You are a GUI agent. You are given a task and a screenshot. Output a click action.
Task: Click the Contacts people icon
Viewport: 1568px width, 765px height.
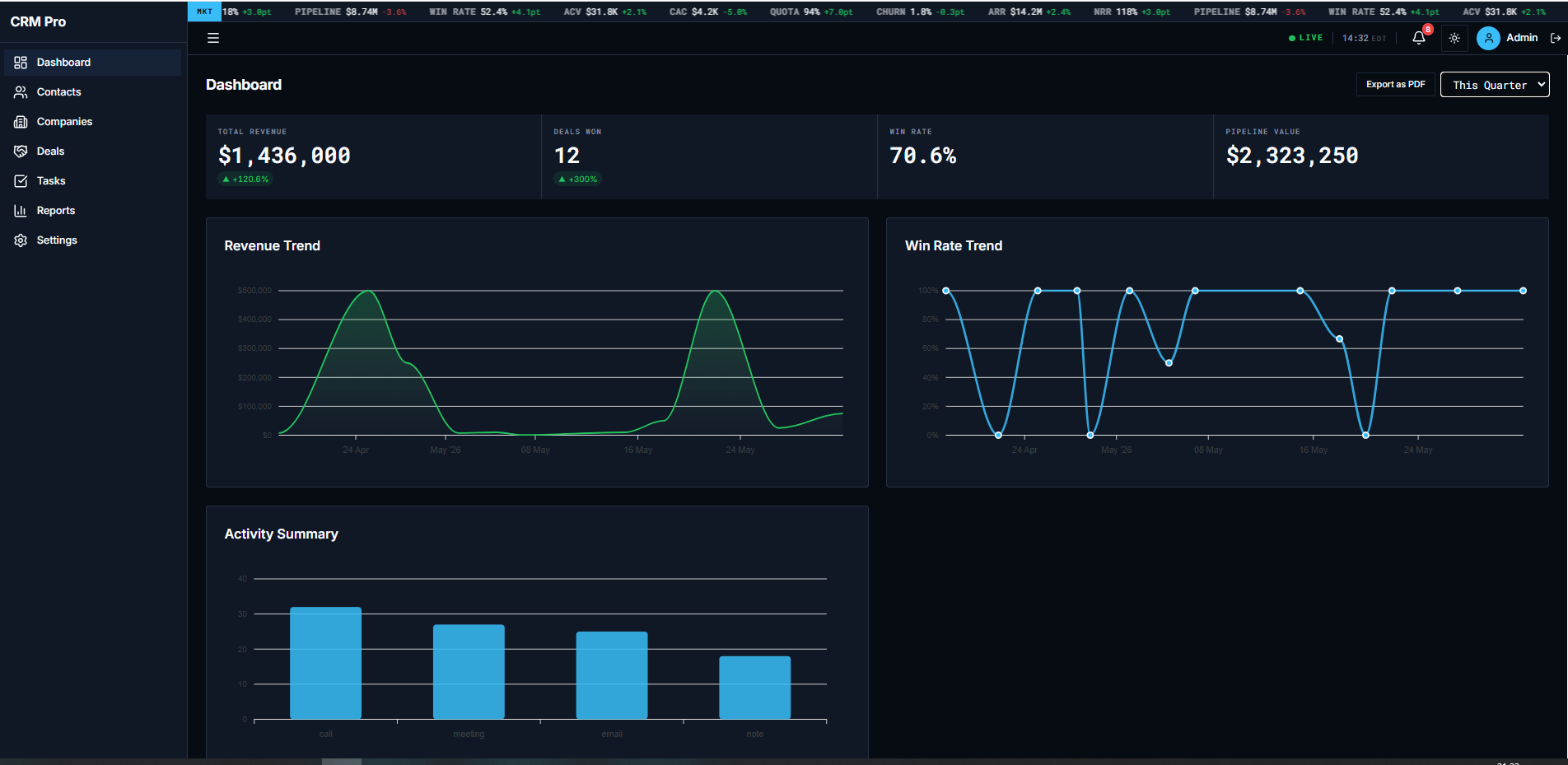(x=21, y=92)
